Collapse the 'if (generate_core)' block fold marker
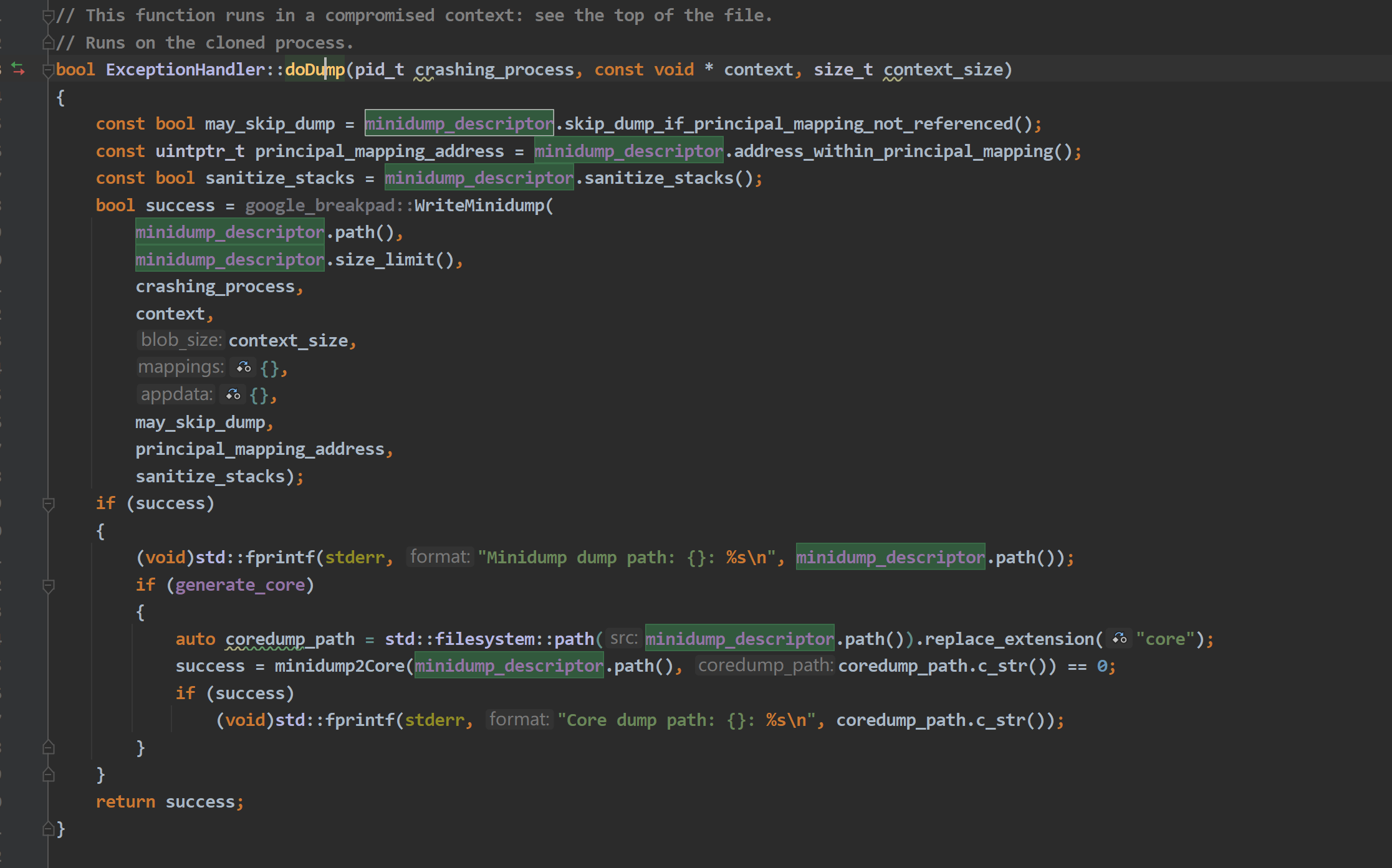 (48, 585)
